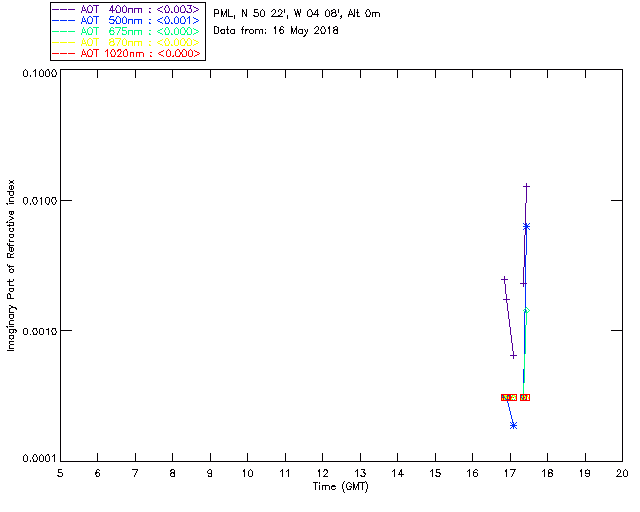
Task: Click the x-axis tick label 20
Action: tap(622, 473)
